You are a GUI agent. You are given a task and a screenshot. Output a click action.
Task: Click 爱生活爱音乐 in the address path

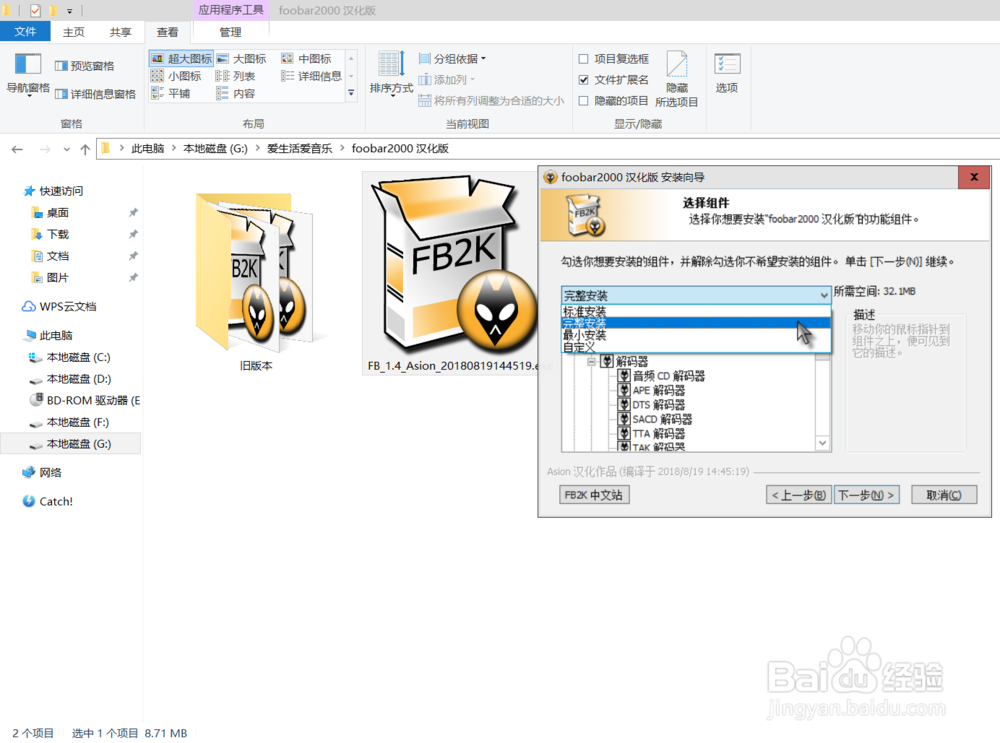click(x=300, y=149)
